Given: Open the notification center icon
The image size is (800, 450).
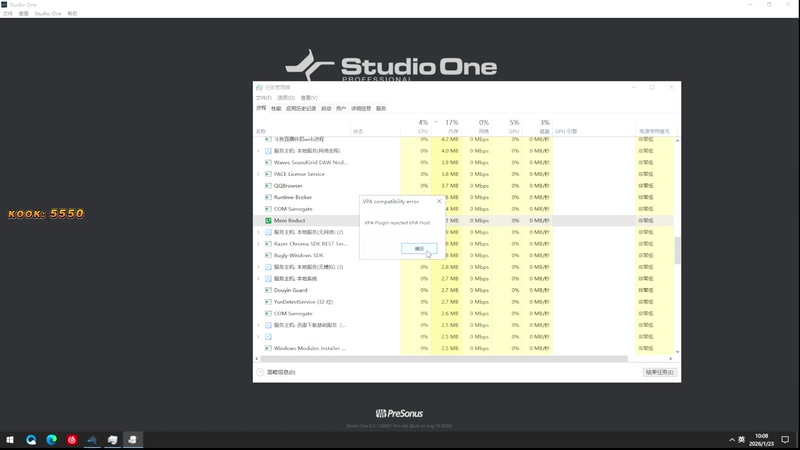Looking at the screenshot, I should (785, 440).
